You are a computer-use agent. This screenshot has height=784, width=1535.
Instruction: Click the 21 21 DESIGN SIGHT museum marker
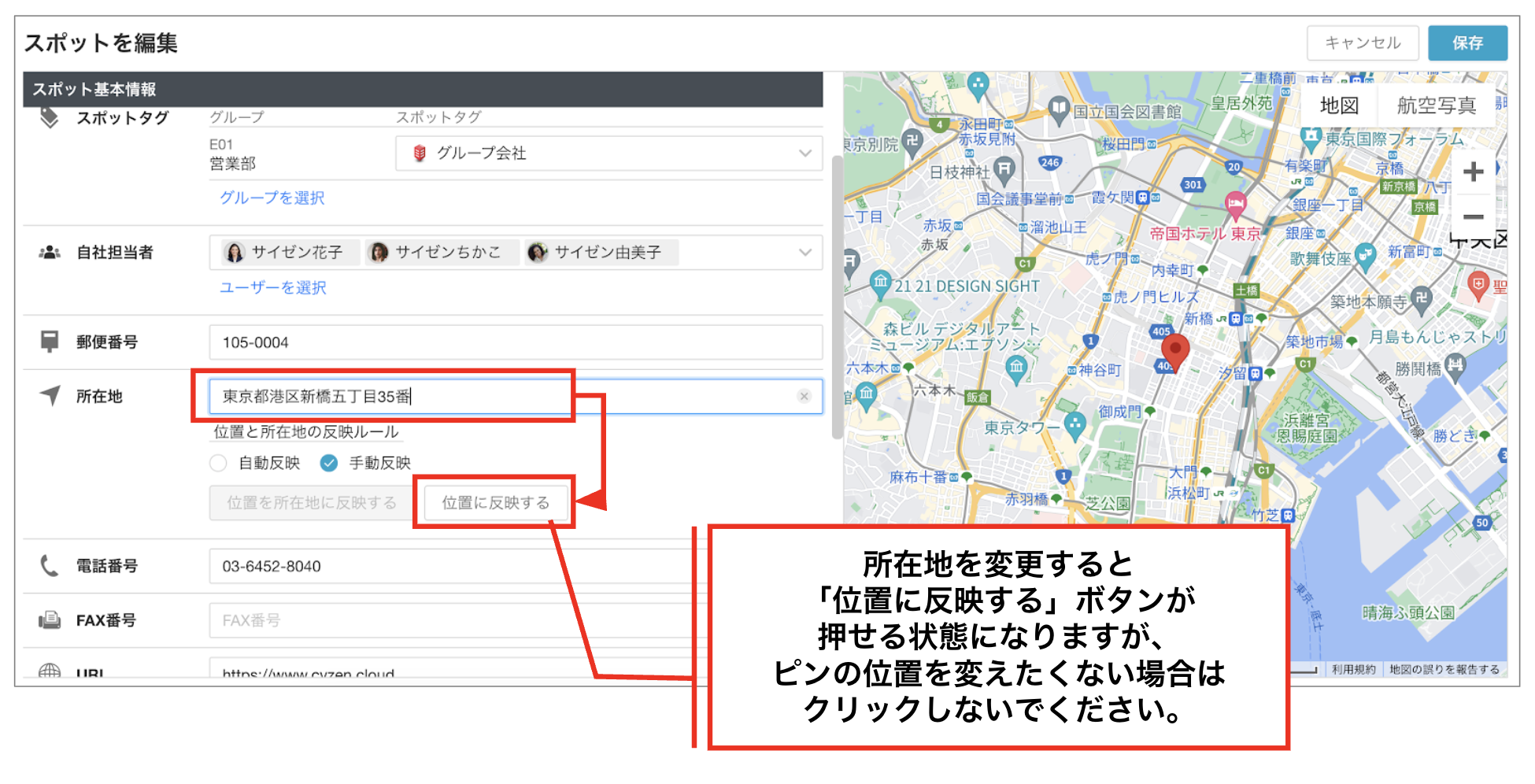[x=880, y=283]
